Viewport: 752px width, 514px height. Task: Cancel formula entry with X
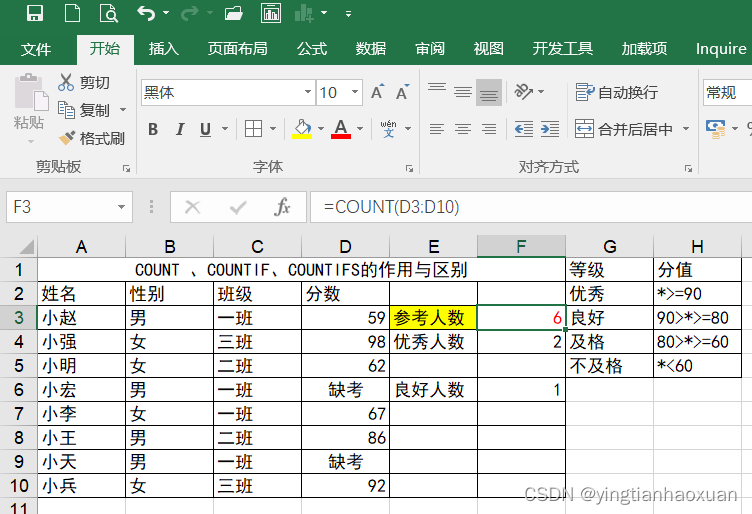[192, 207]
